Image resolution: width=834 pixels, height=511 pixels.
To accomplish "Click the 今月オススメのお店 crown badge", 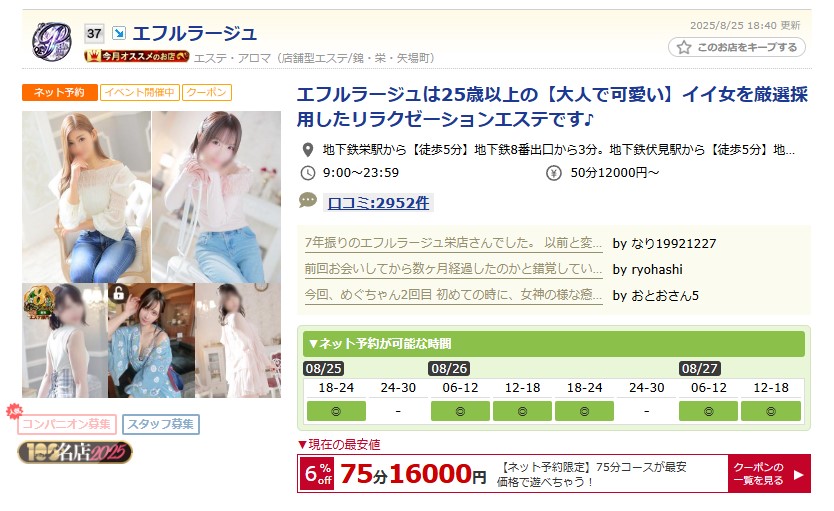I will [137, 56].
